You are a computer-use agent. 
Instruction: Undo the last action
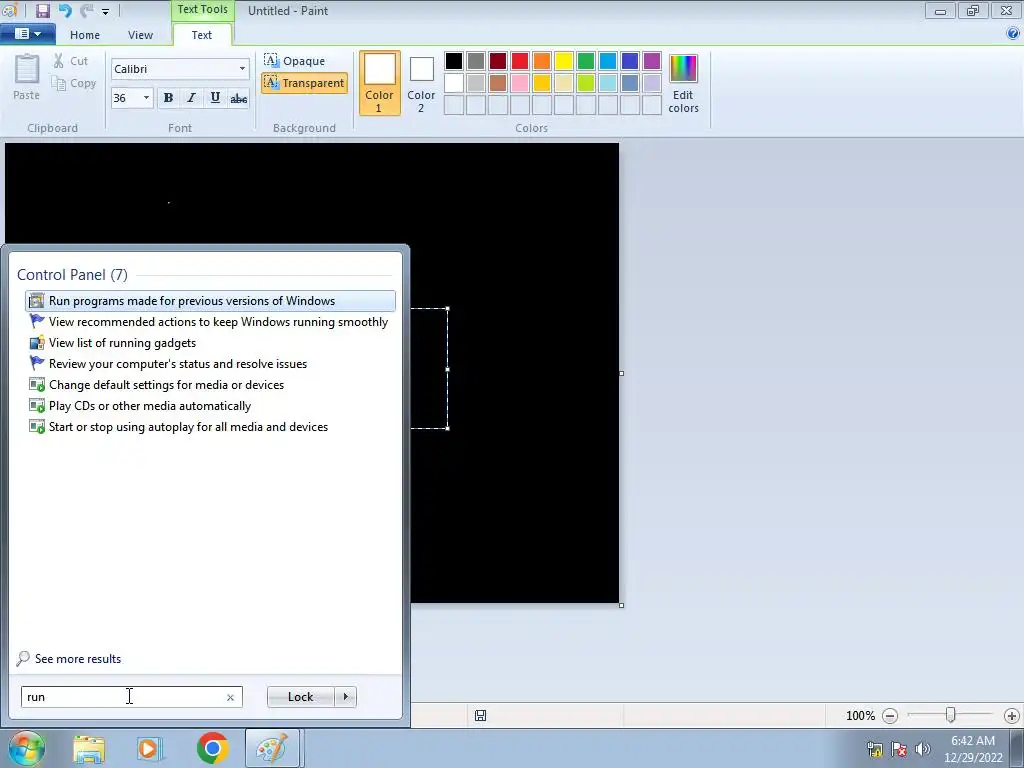(x=65, y=10)
